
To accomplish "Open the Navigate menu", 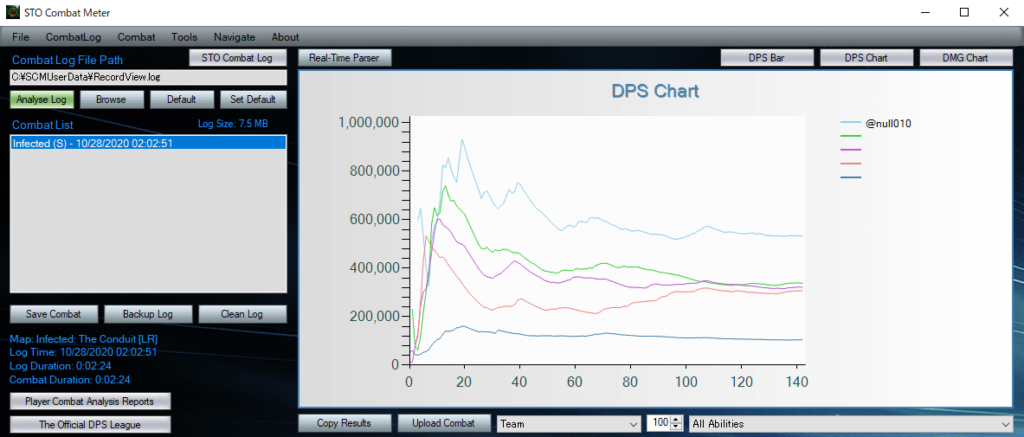I will [x=234, y=37].
